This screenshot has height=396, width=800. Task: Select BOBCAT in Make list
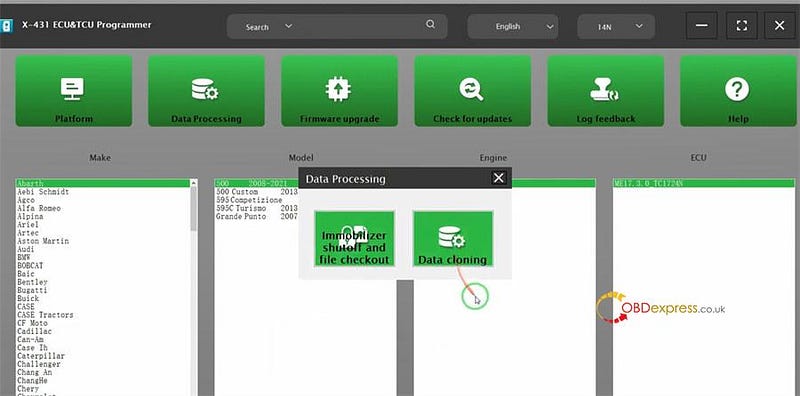coord(103,266)
